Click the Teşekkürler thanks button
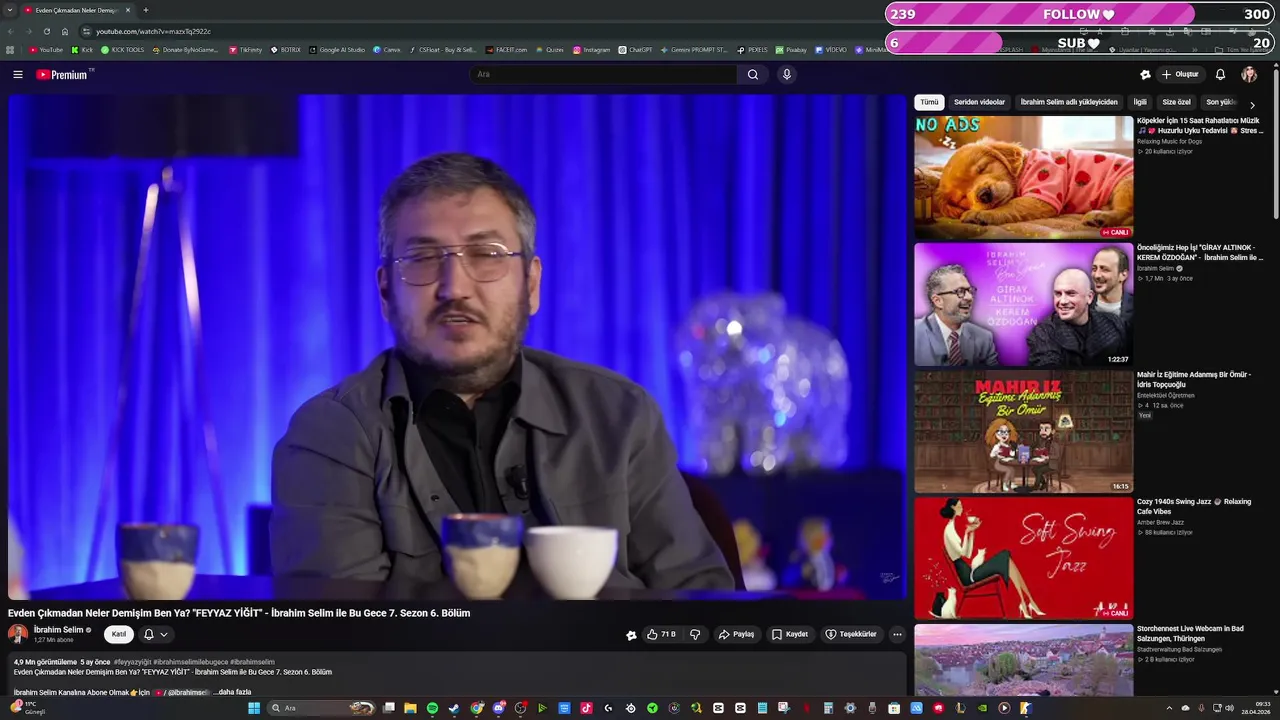The width and height of the screenshot is (1280, 720). pos(851,634)
